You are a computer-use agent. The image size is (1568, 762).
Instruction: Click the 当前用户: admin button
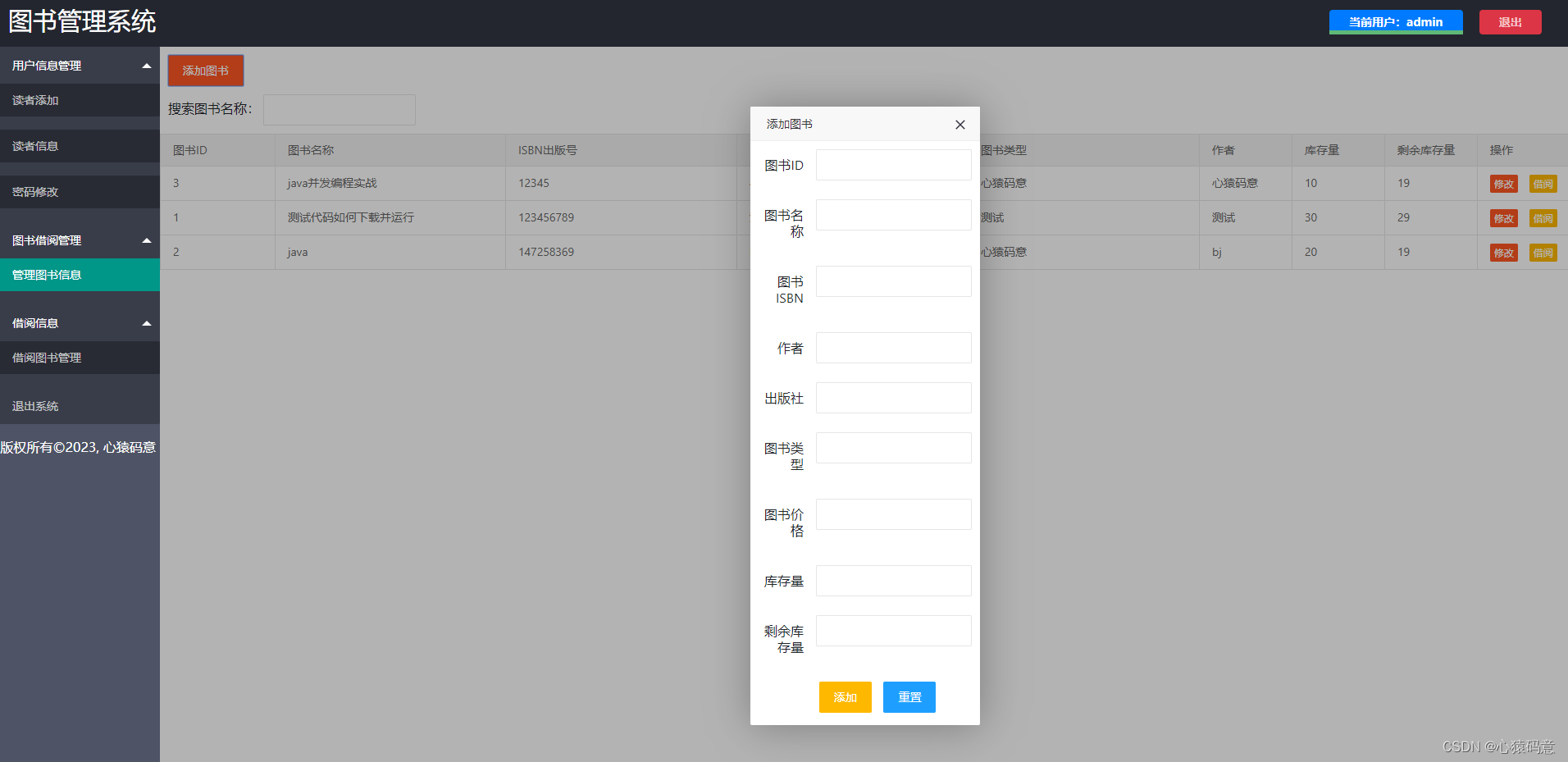point(1396,22)
